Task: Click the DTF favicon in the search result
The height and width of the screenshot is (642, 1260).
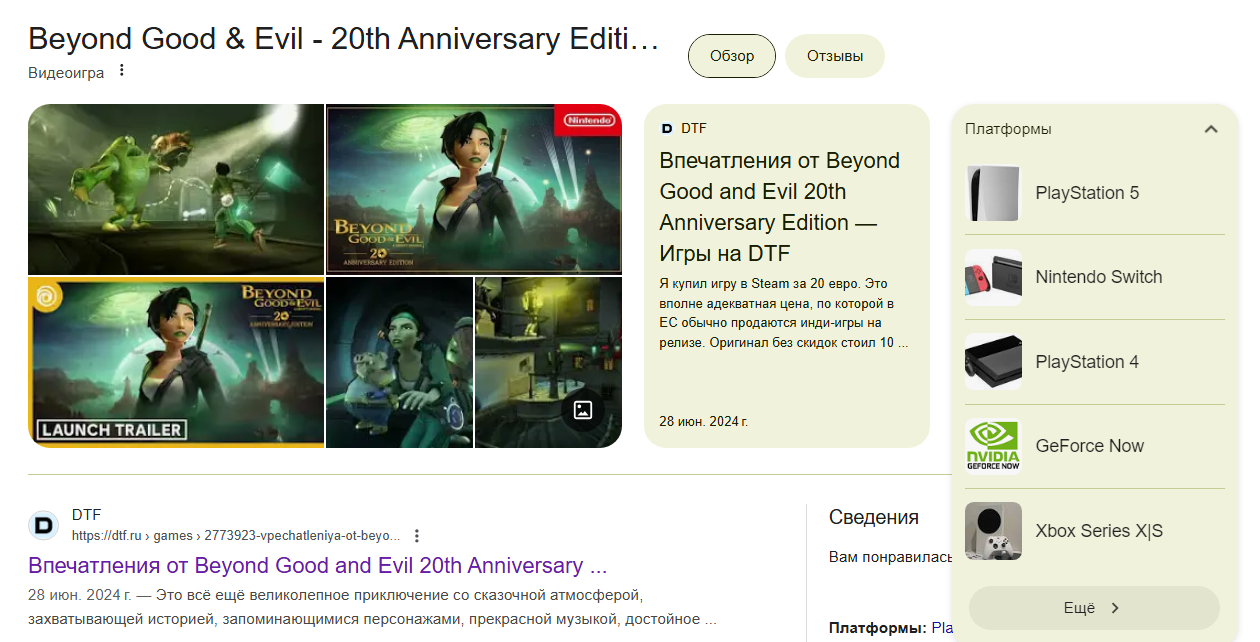Action: [x=43, y=525]
